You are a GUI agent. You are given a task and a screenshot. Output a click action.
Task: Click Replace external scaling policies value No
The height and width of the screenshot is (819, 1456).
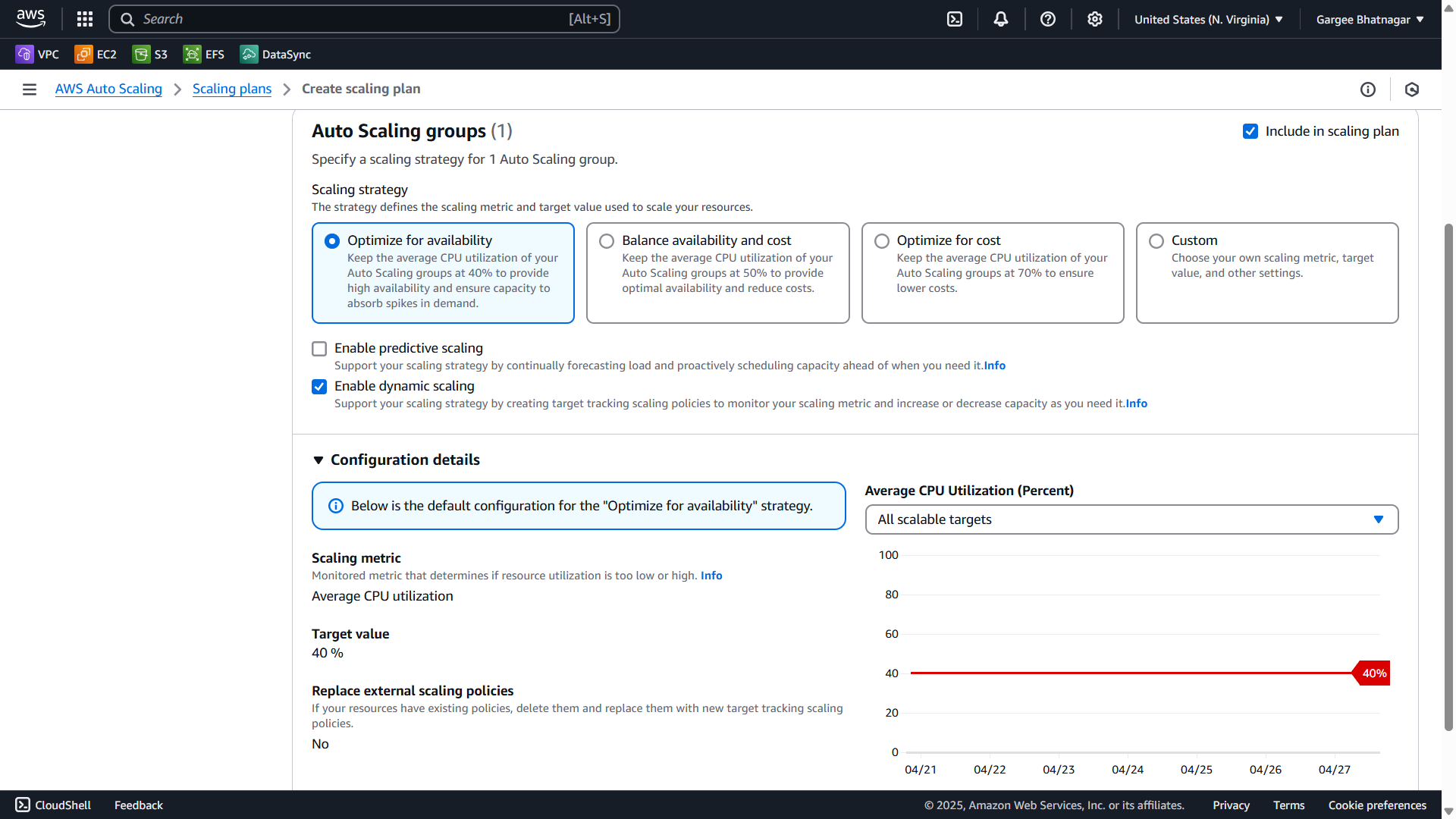(320, 744)
